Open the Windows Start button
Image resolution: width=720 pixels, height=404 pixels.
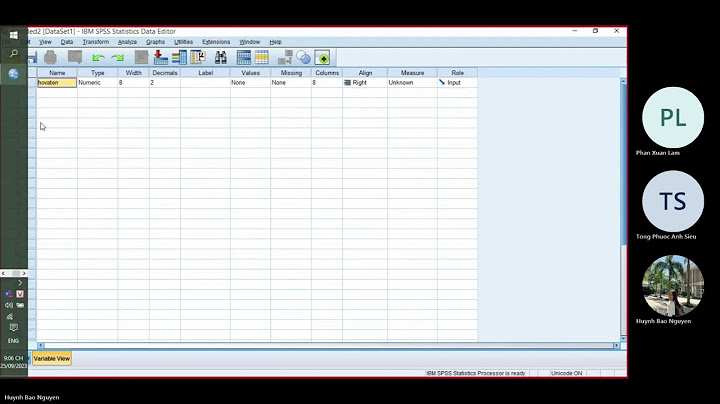point(14,35)
